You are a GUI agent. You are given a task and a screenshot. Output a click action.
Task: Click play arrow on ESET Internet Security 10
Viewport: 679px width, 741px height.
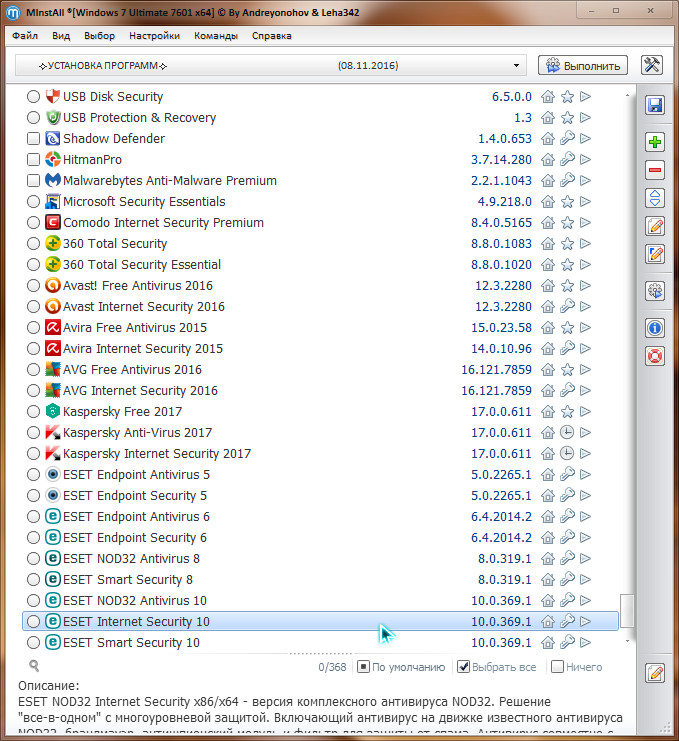coord(585,621)
